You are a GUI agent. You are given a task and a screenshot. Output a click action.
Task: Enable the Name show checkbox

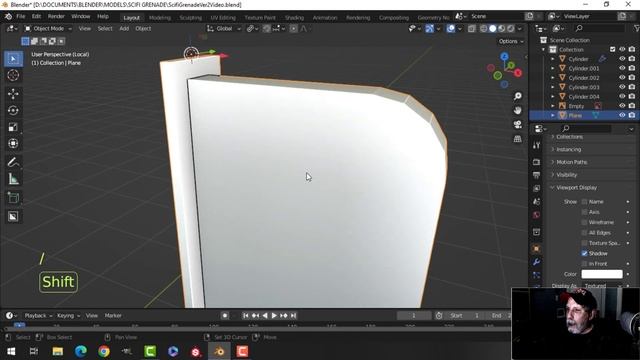click(584, 202)
